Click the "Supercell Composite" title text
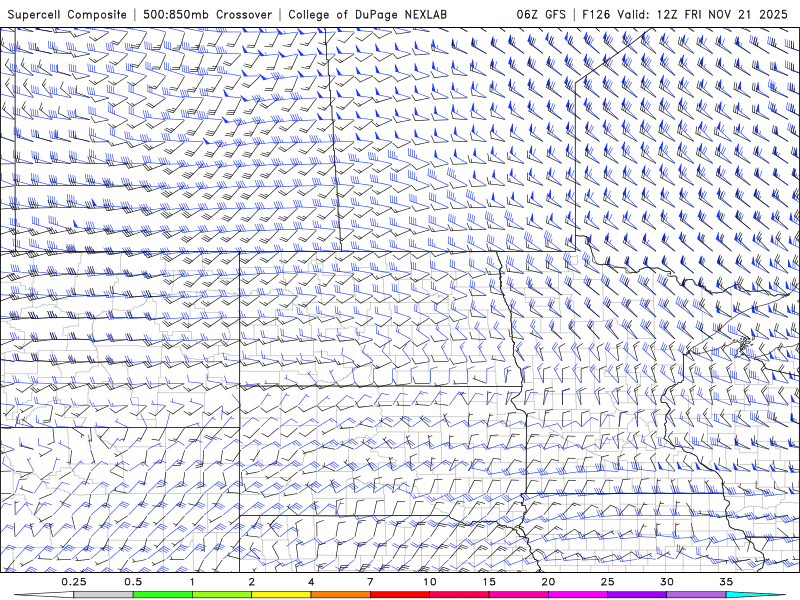This screenshot has height=600, width=800. [x=67, y=15]
